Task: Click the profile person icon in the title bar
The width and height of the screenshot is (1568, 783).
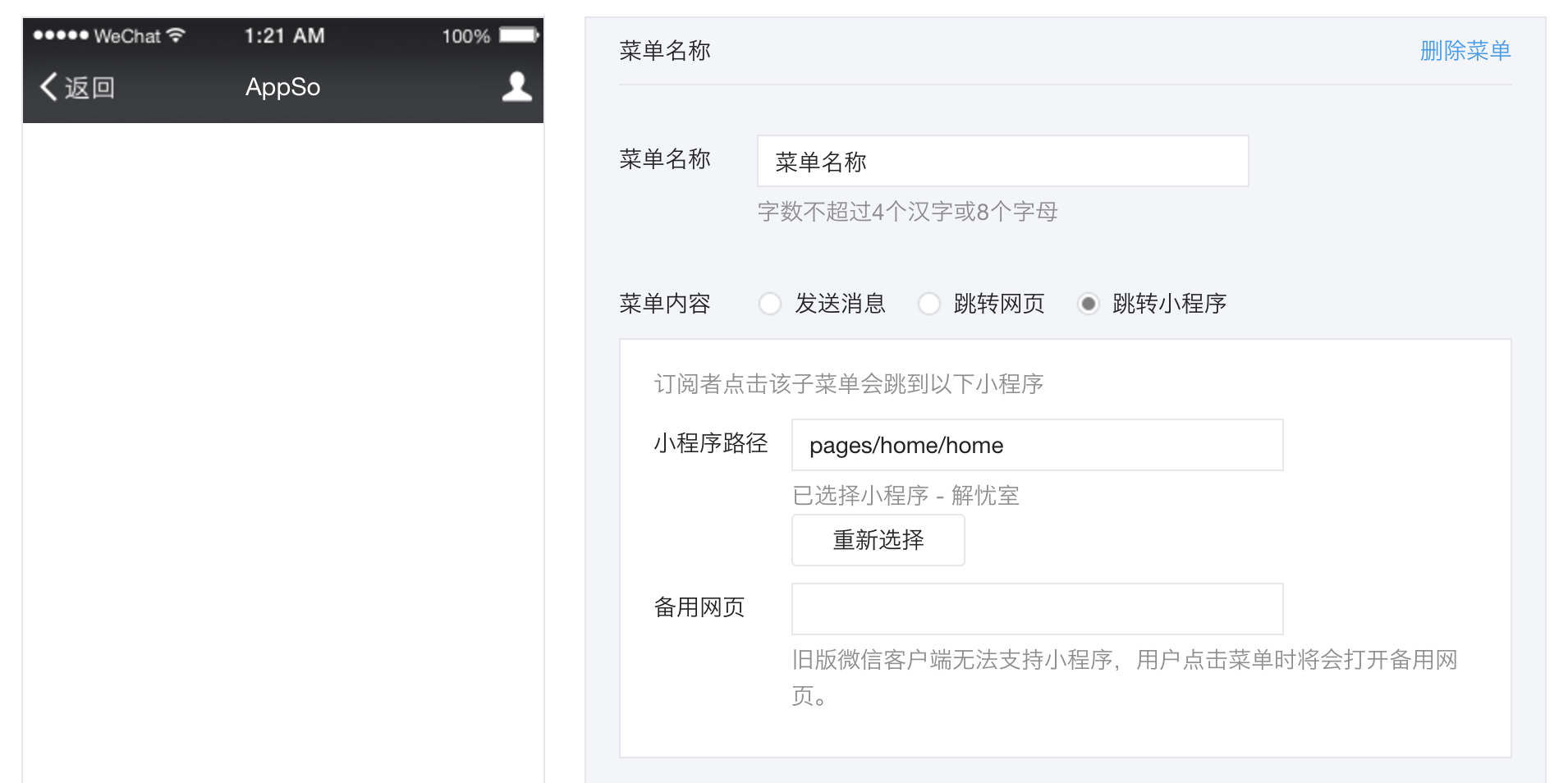Action: coord(516,85)
